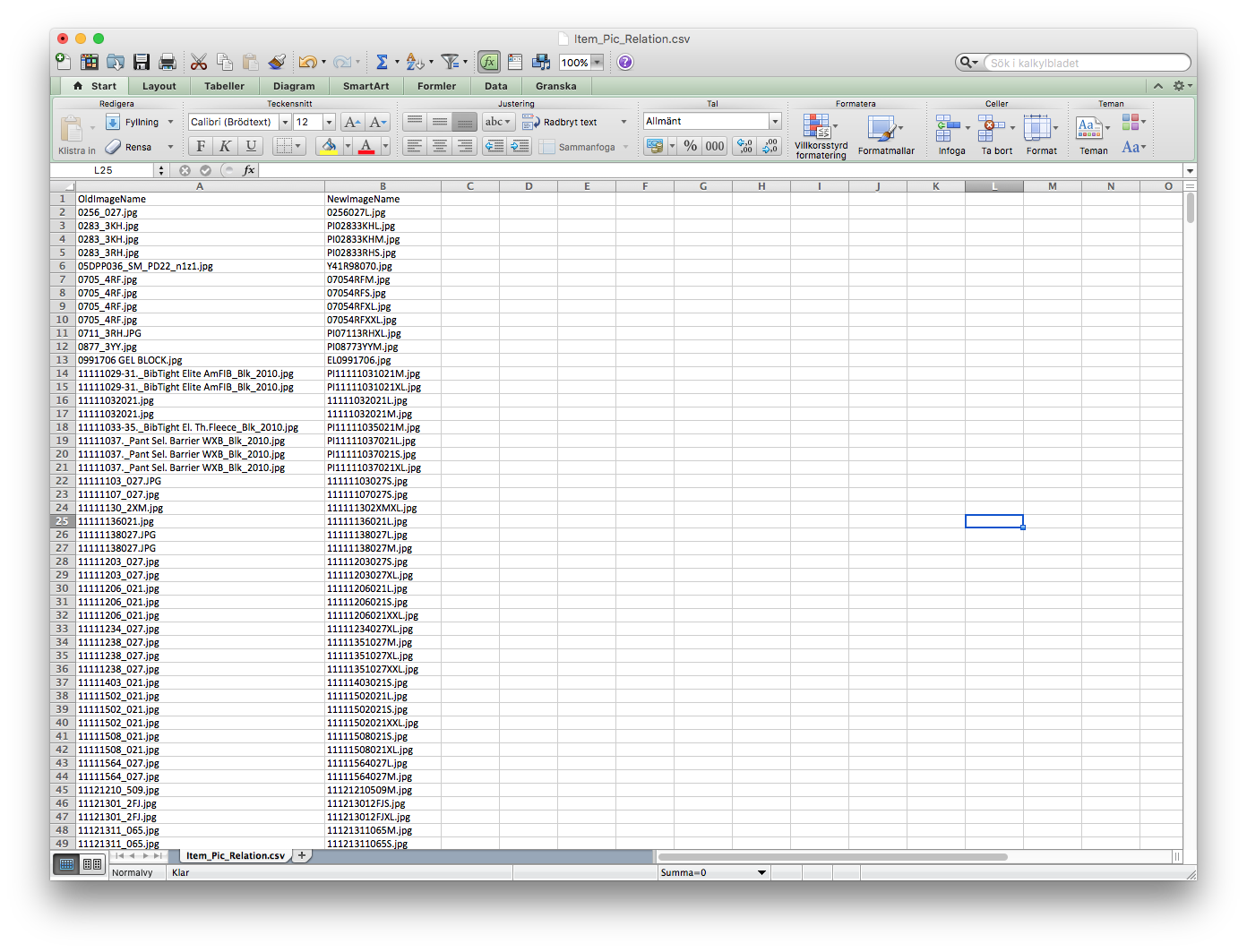The image size is (1247, 952).
Task: Sort A to Z icon
Action: [414, 62]
